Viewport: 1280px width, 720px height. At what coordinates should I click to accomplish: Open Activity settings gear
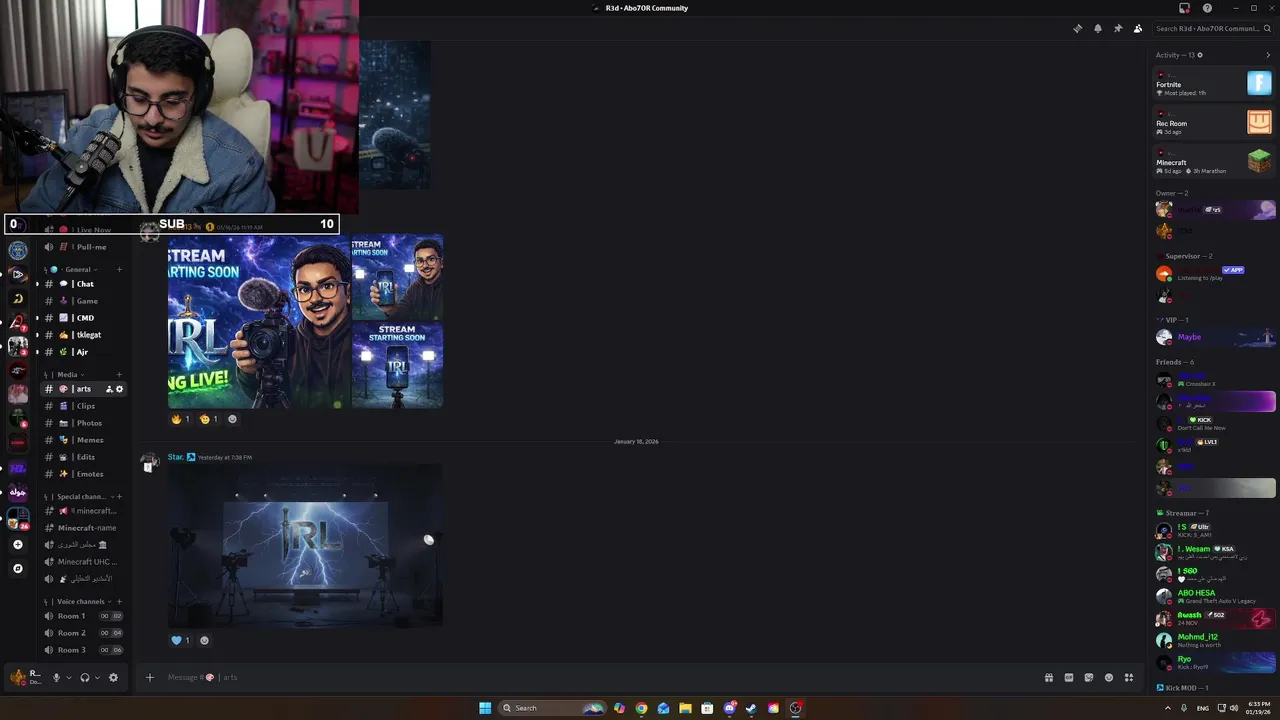(x=1200, y=55)
